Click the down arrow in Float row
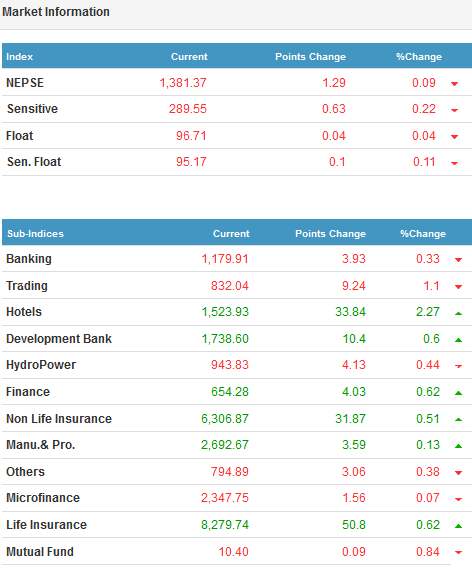Viewport: 472px width, 570px height. (x=454, y=137)
